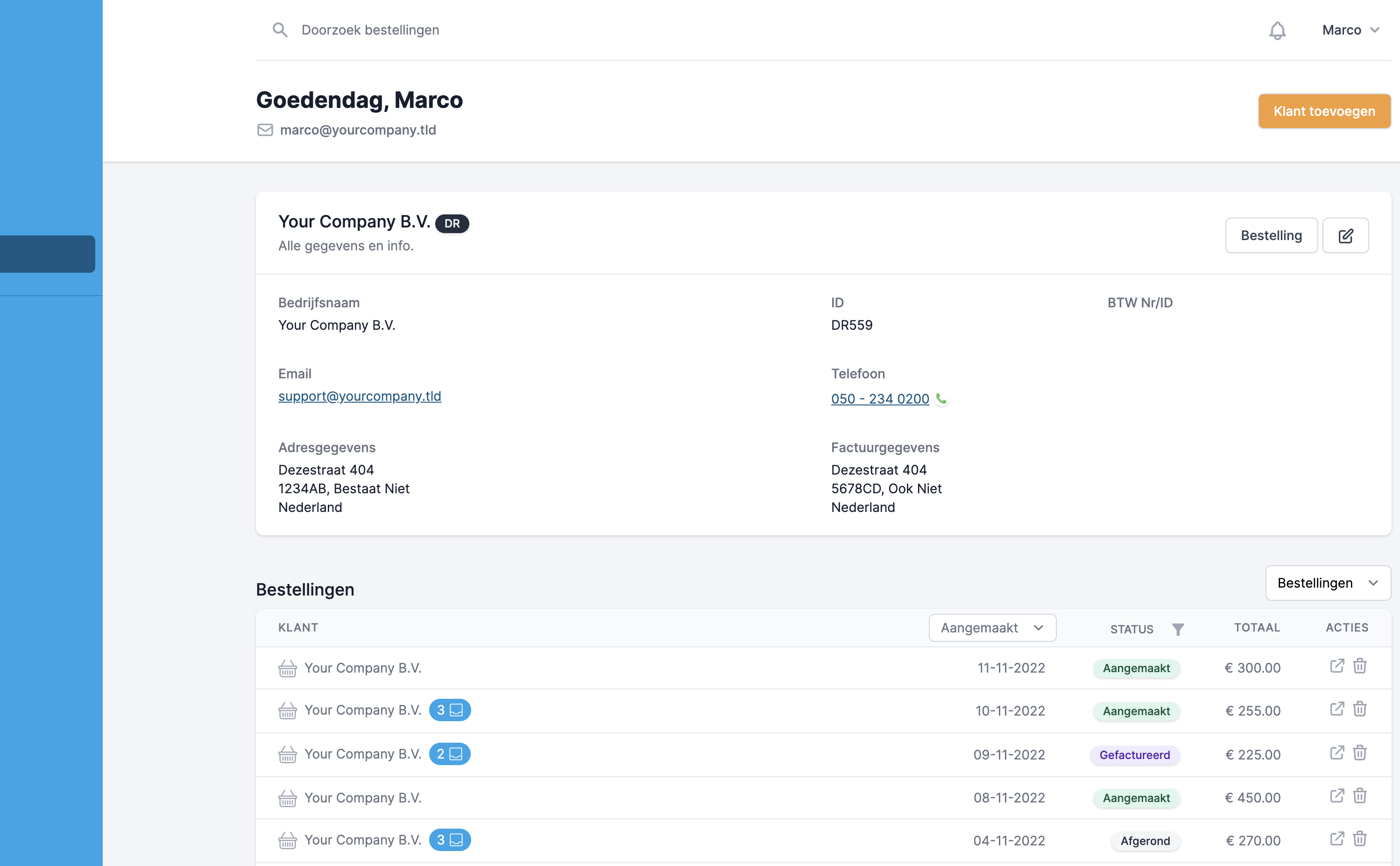Expand the Marco account menu
1400x866 pixels.
coord(1351,30)
